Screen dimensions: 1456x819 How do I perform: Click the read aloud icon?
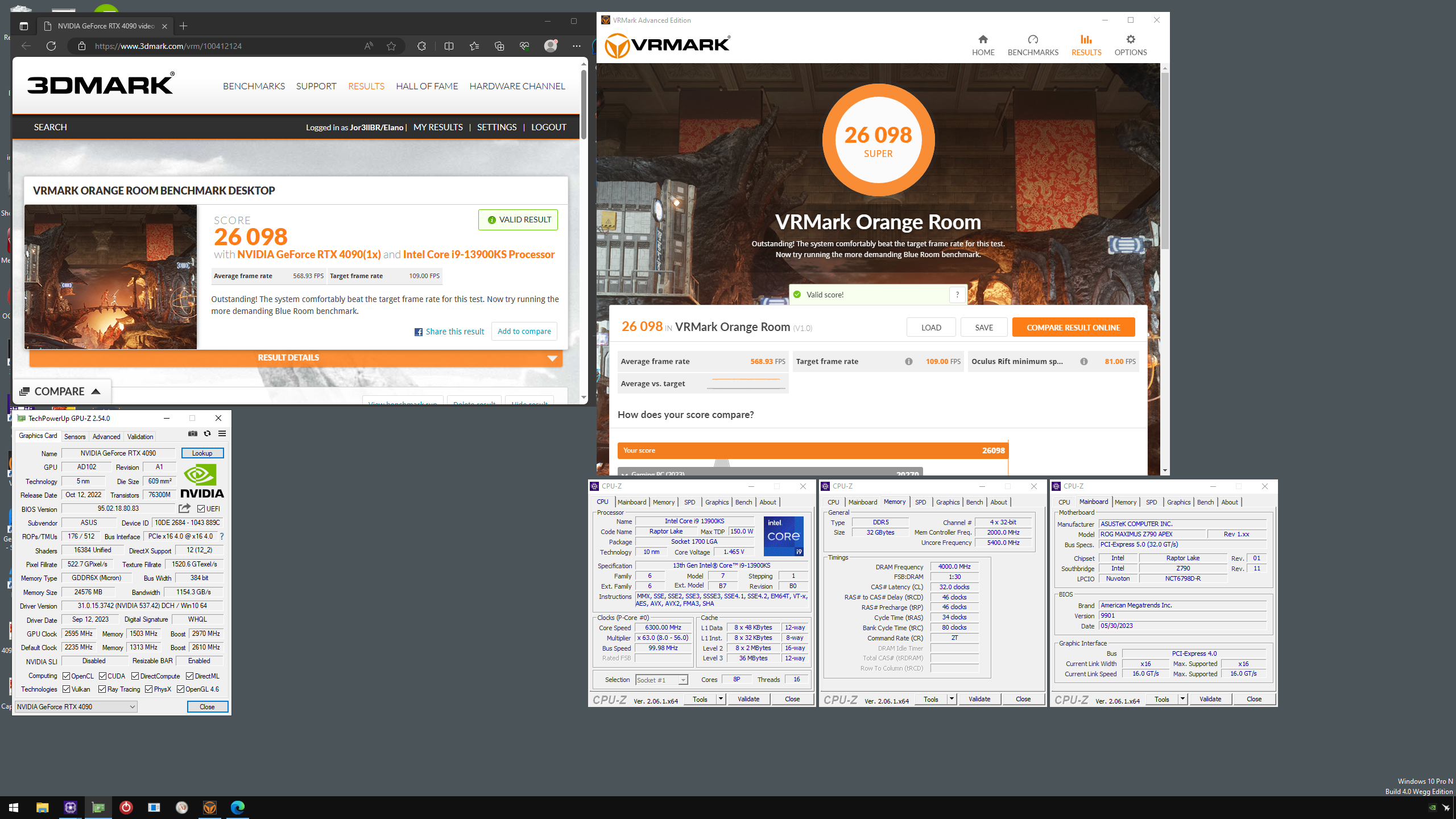(x=369, y=46)
